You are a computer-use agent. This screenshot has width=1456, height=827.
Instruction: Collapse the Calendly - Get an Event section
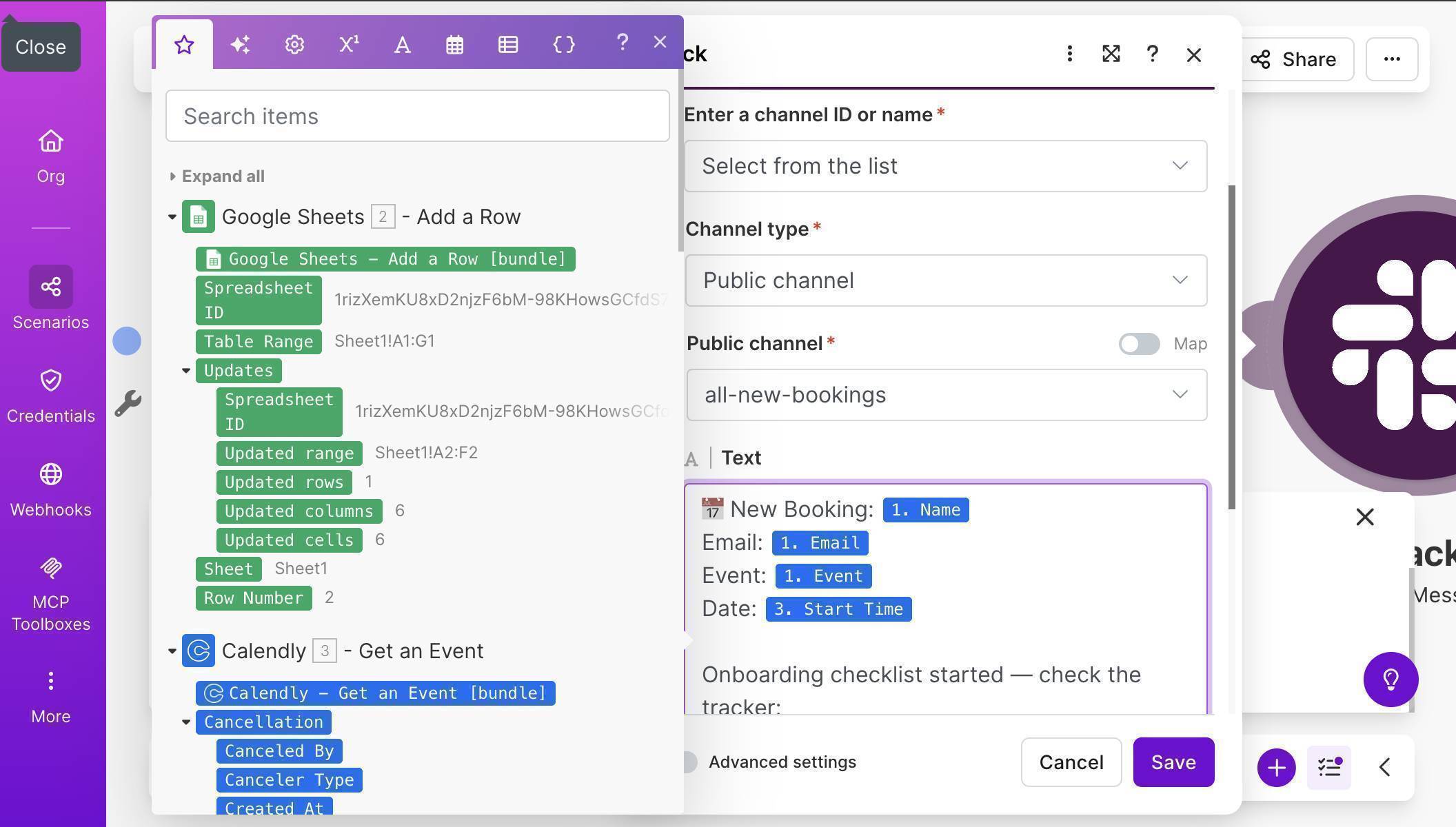[172, 651]
